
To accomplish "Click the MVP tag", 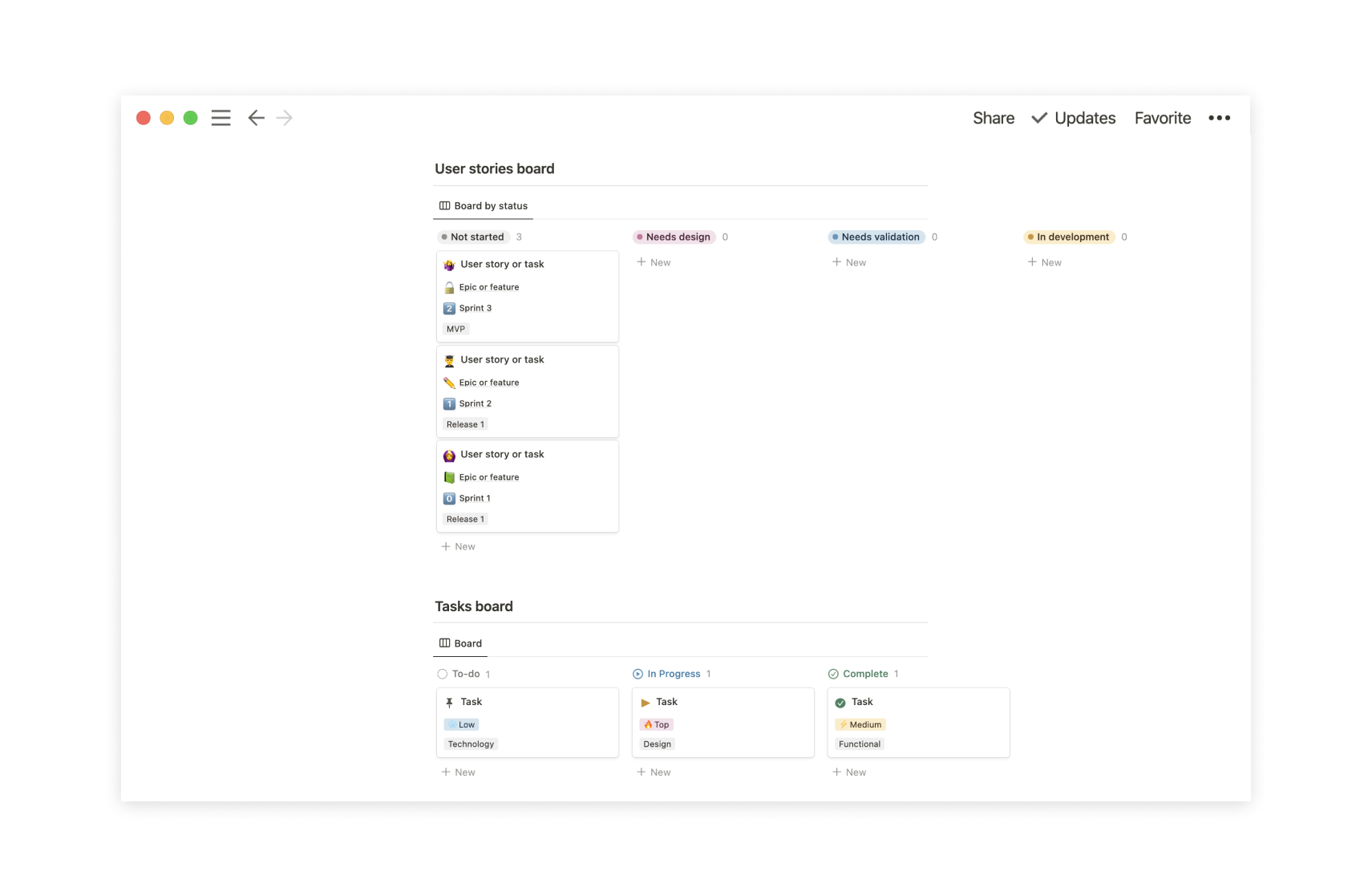I will [x=455, y=329].
